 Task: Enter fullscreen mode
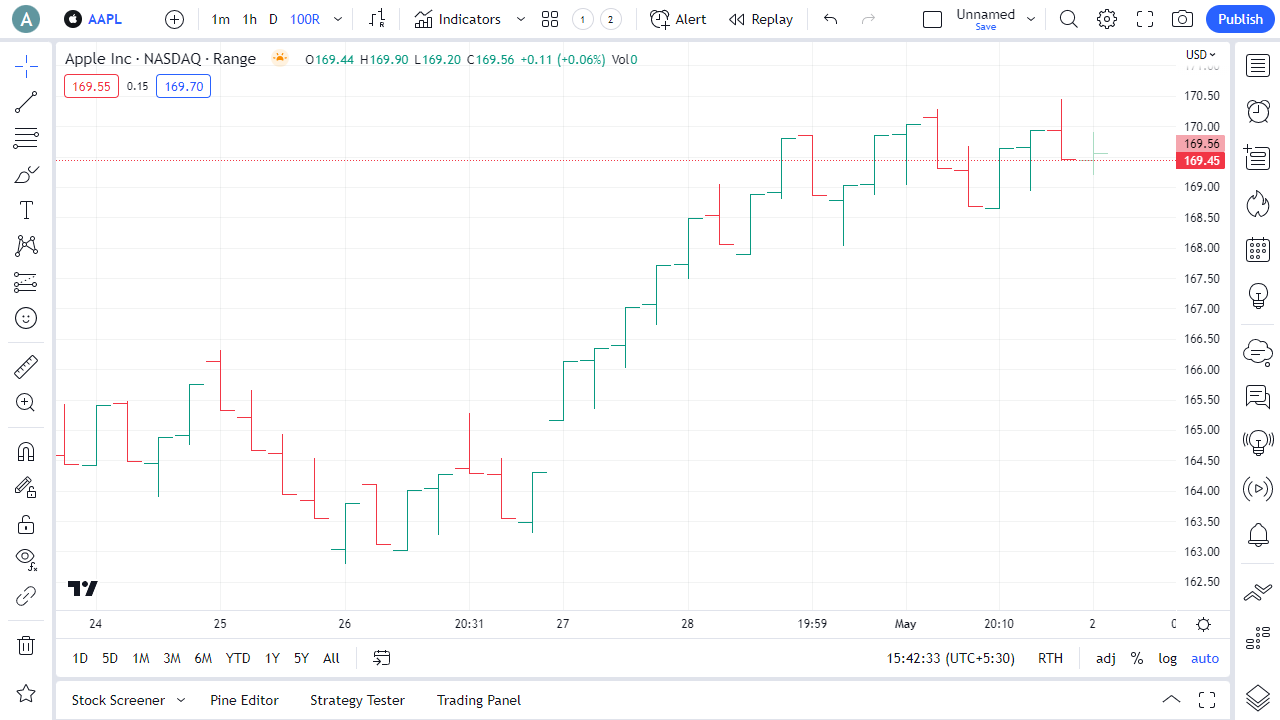tap(1145, 19)
